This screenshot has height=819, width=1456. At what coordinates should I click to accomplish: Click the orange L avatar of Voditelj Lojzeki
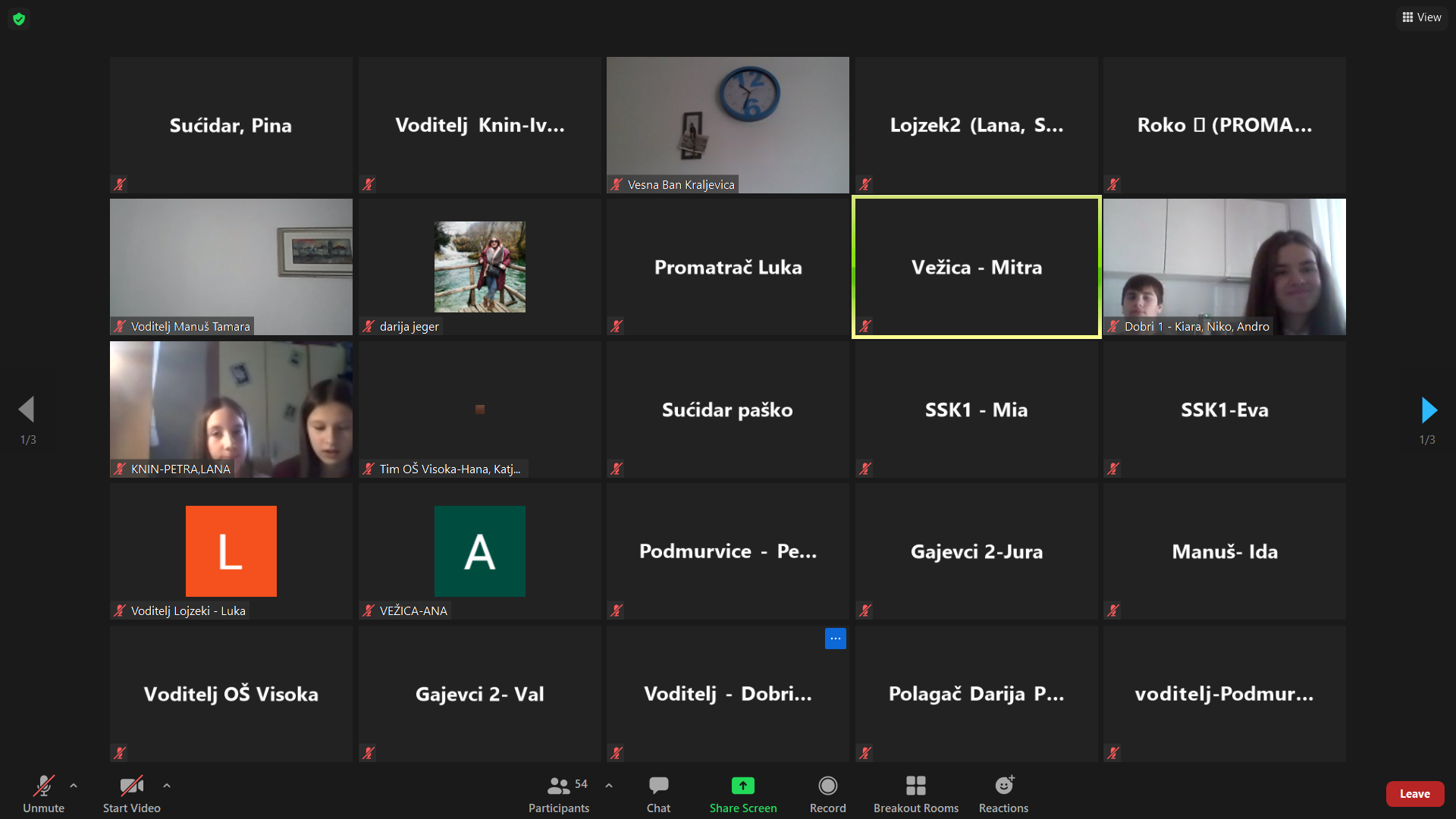231,551
